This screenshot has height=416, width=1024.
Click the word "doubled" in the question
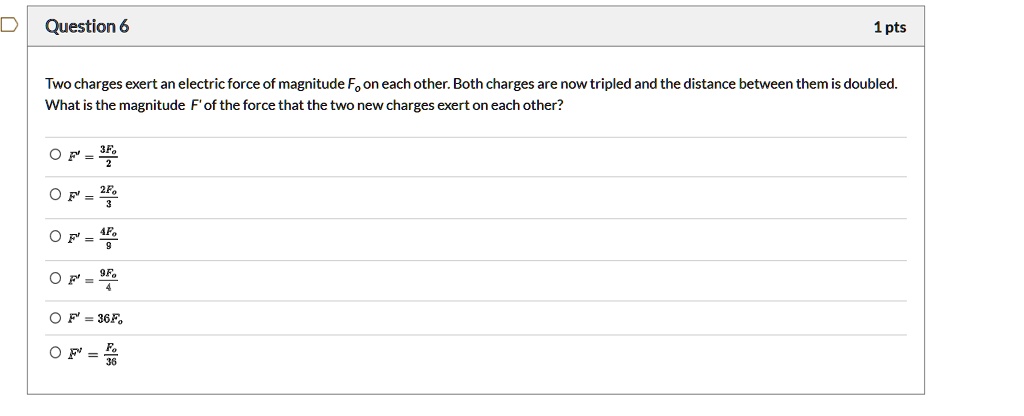coord(870,84)
